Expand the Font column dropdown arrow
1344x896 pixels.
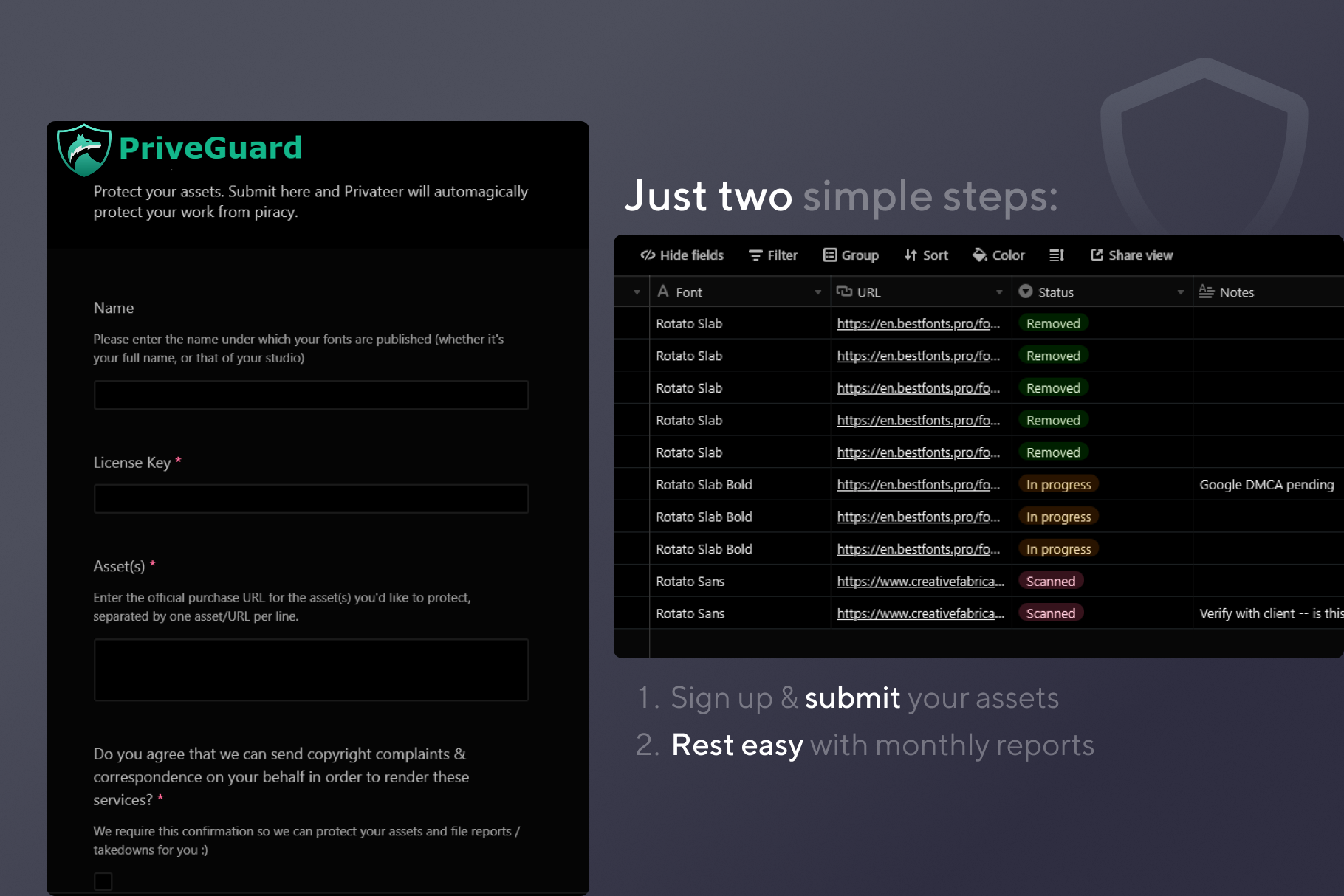[x=817, y=293]
